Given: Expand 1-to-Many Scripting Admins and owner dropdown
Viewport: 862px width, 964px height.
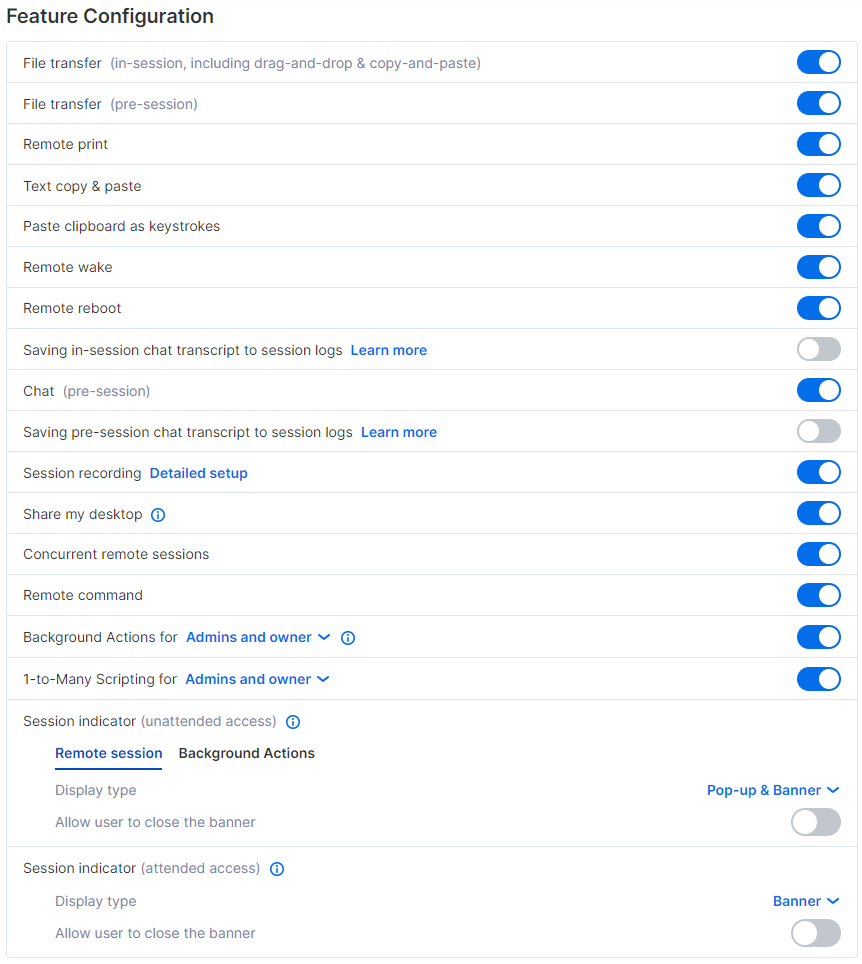Looking at the screenshot, I should (x=258, y=679).
